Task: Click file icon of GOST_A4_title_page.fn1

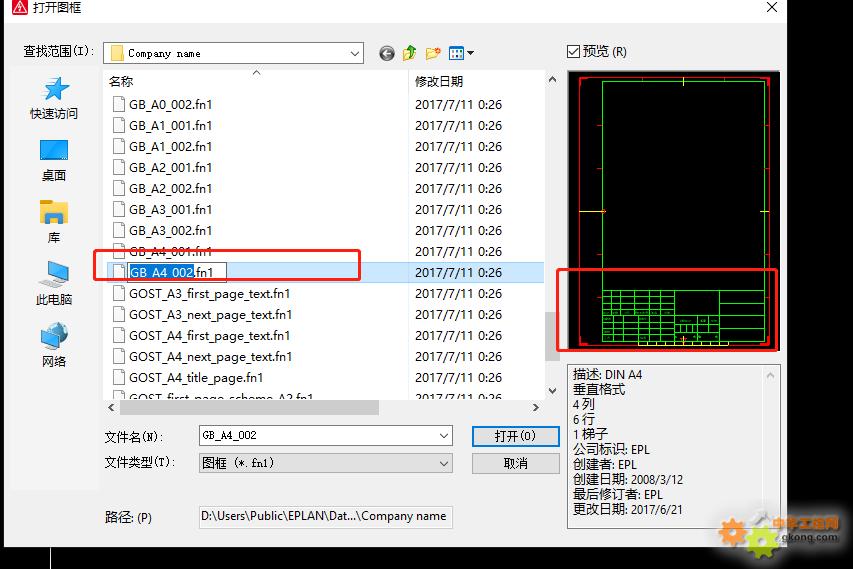Action: (x=119, y=378)
